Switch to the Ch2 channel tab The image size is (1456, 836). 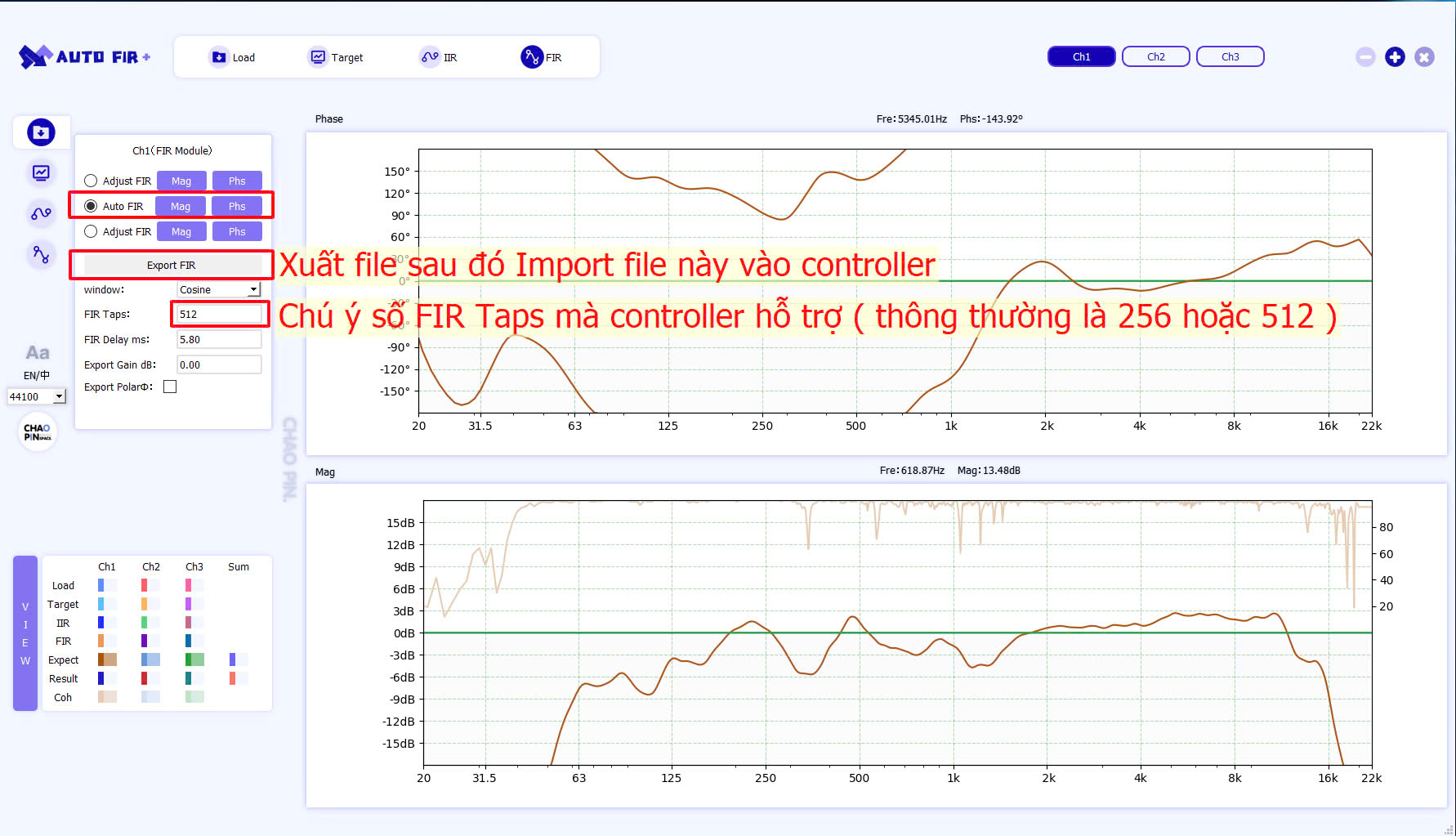[1155, 56]
